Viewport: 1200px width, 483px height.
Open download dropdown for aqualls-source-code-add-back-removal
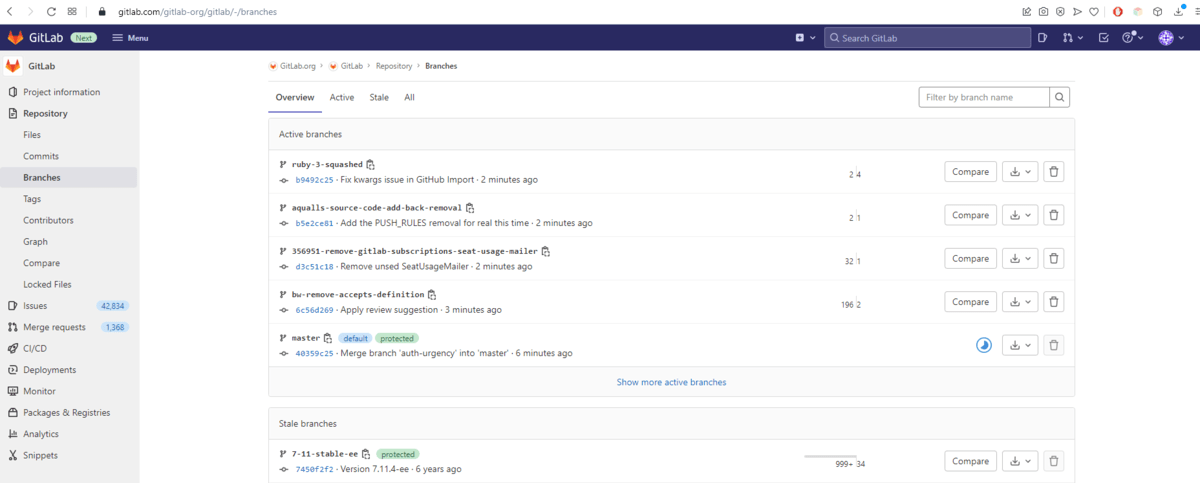[1020, 215]
